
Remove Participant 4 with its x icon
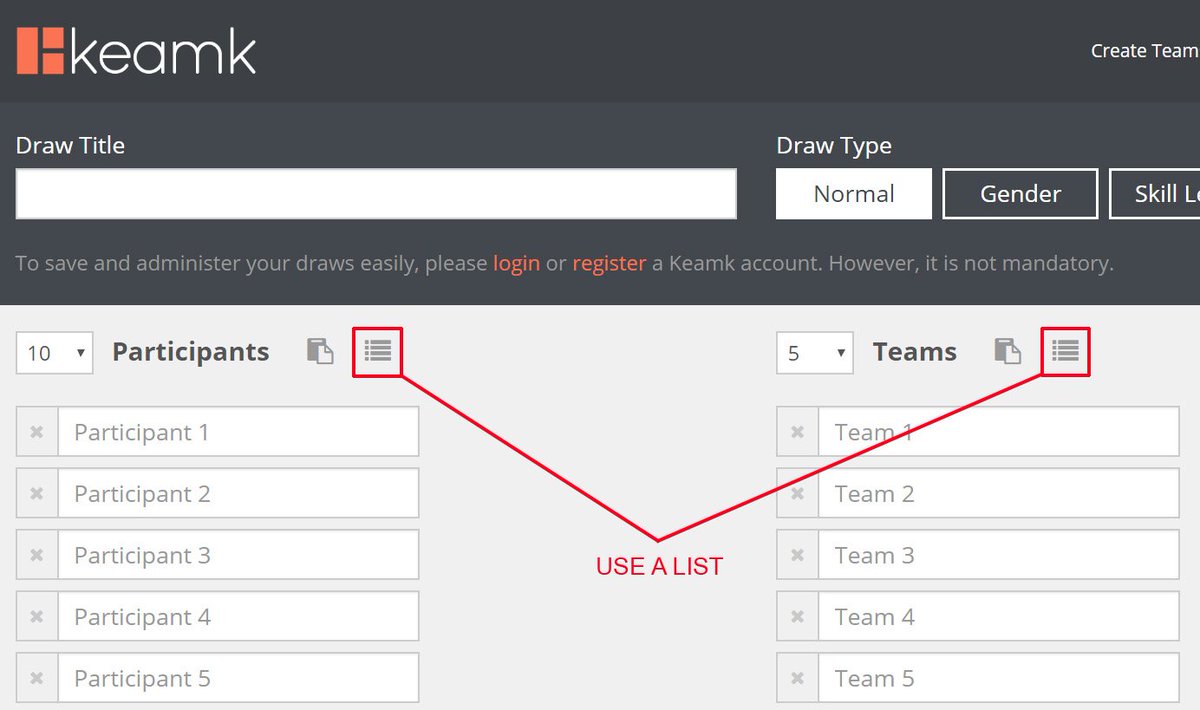click(x=37, y=617)
